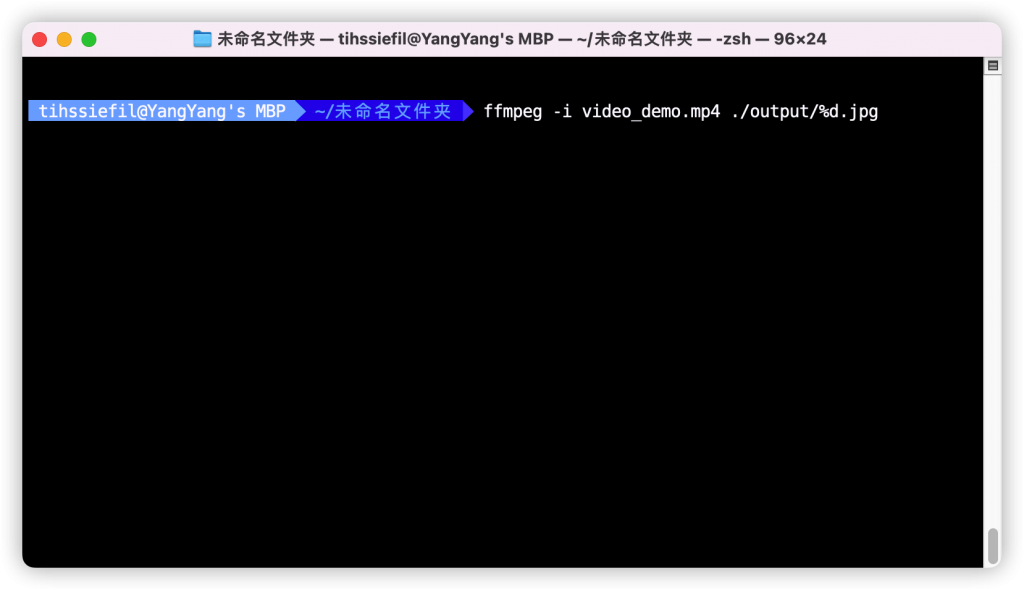
Task: Minimize the terminal with yellow button
Action: [64, 40]
